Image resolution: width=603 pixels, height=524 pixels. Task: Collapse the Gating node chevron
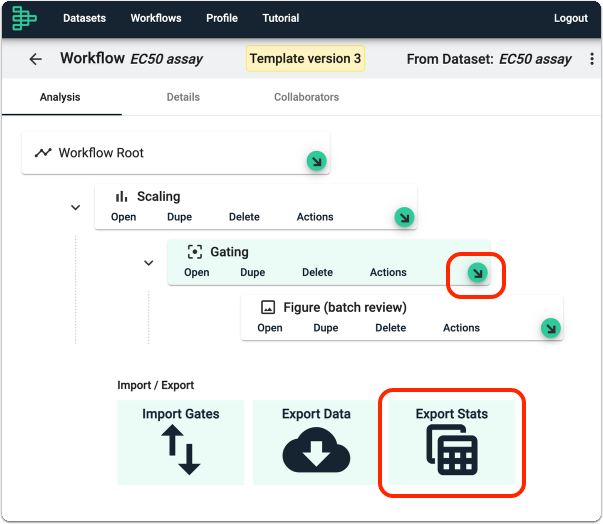148,263
